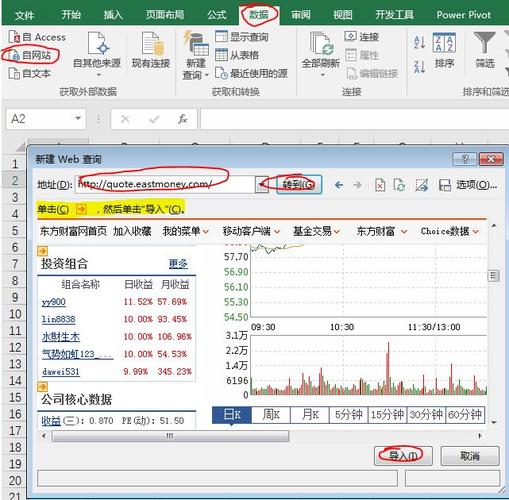
Task: Click sort descending Z-A icon
Action: [419, 67]
